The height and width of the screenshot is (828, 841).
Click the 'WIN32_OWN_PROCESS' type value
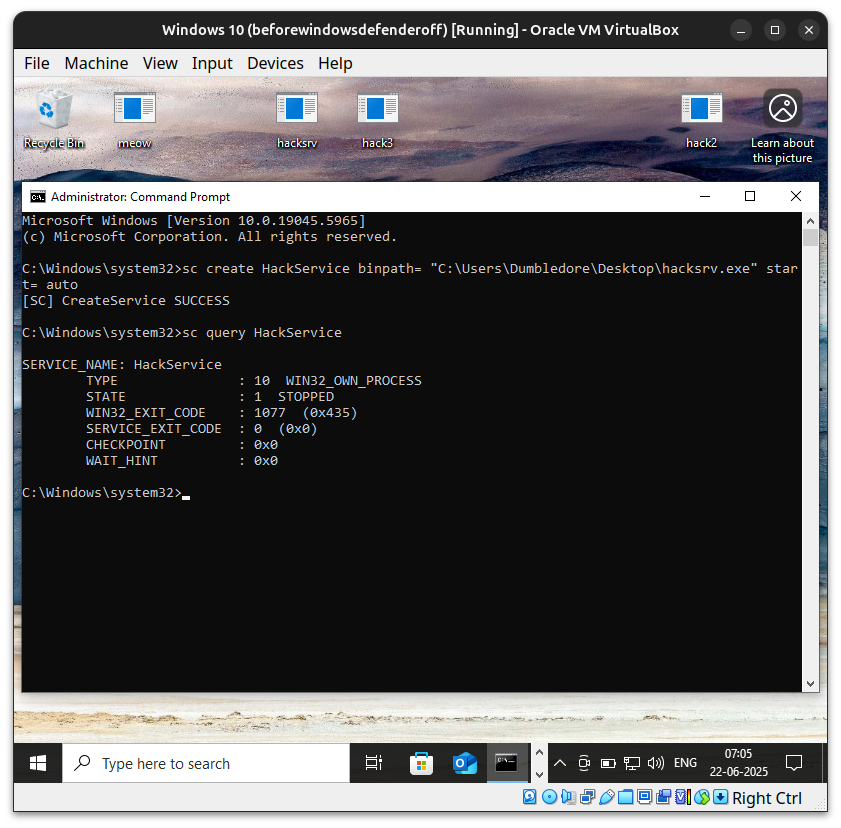(x=353, y=381)
